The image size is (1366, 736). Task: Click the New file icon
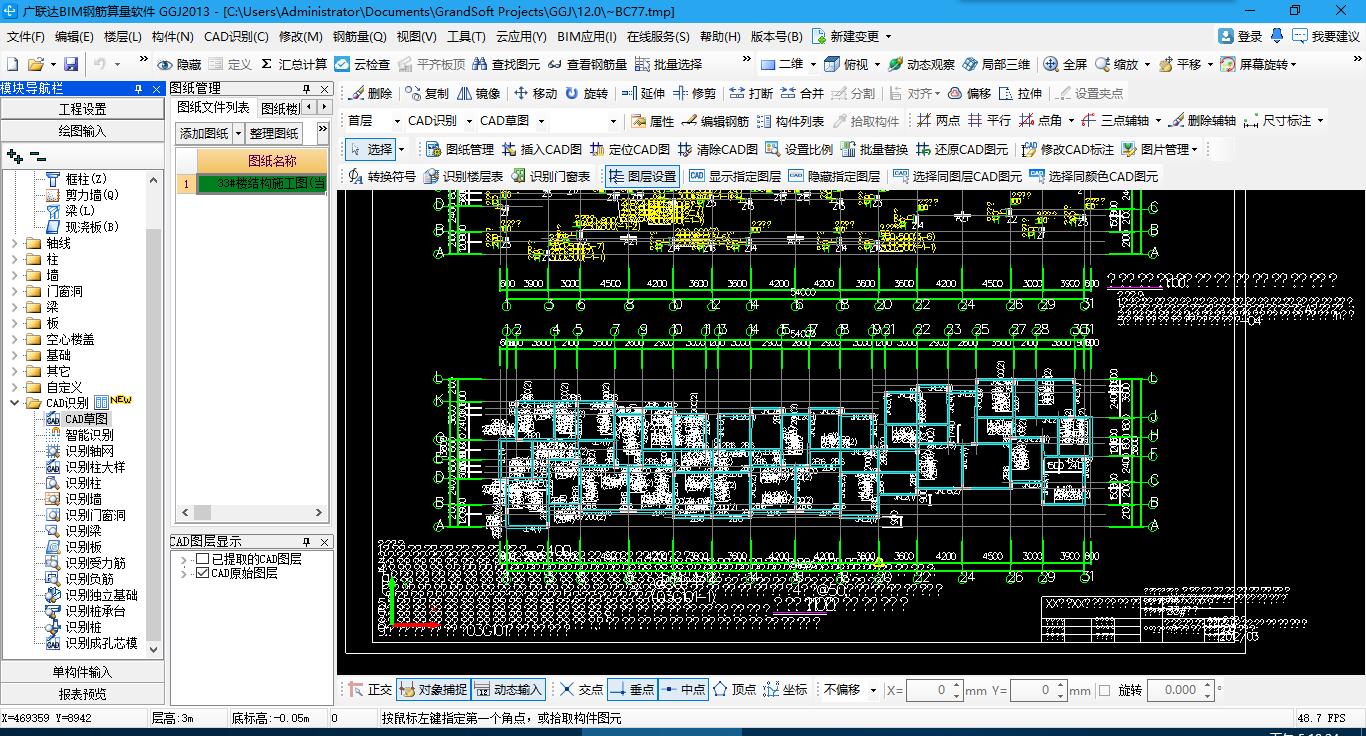click(13, 64)
